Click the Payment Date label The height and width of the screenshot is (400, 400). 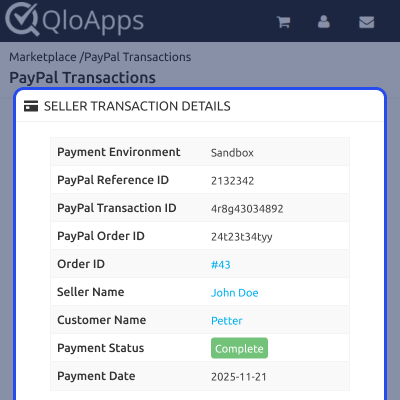click(x=96, y=376)
